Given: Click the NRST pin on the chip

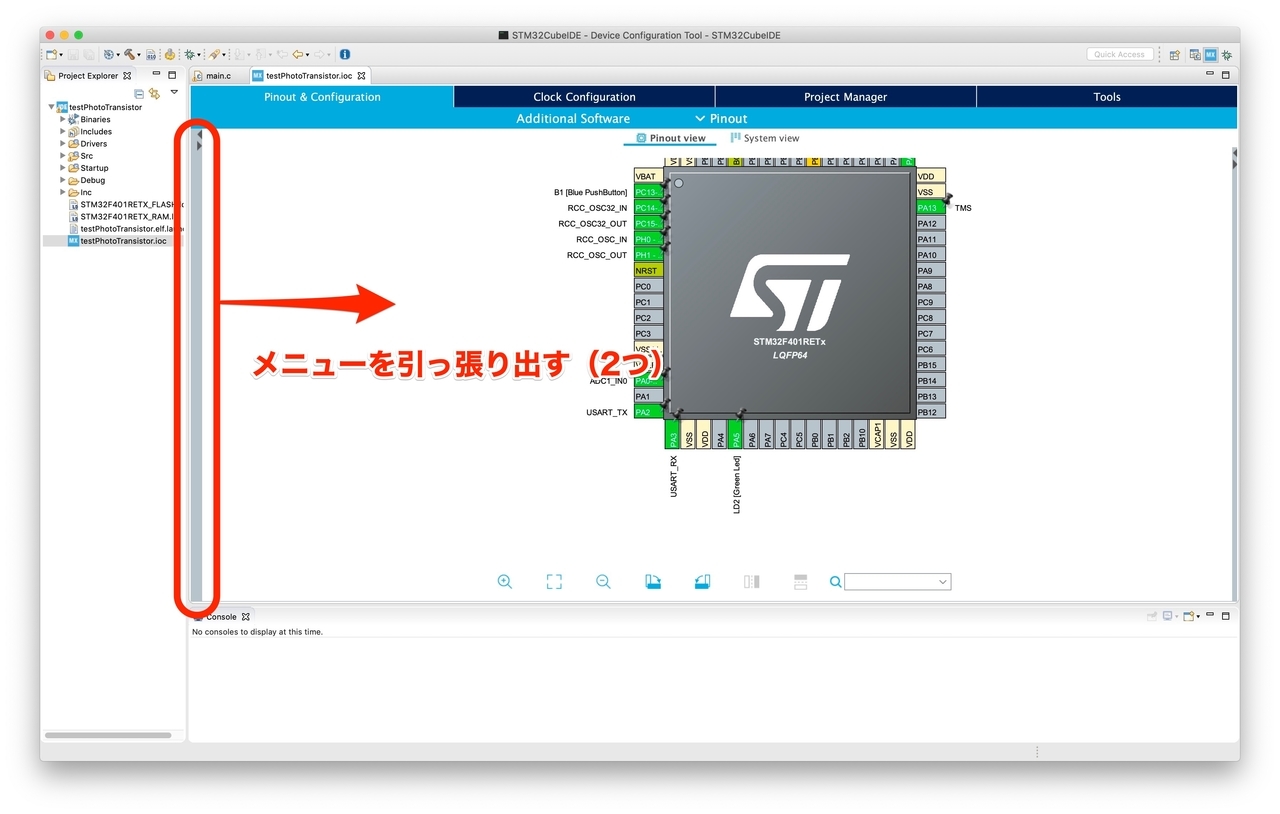Looking at the screenshot, I should (648, 271).
